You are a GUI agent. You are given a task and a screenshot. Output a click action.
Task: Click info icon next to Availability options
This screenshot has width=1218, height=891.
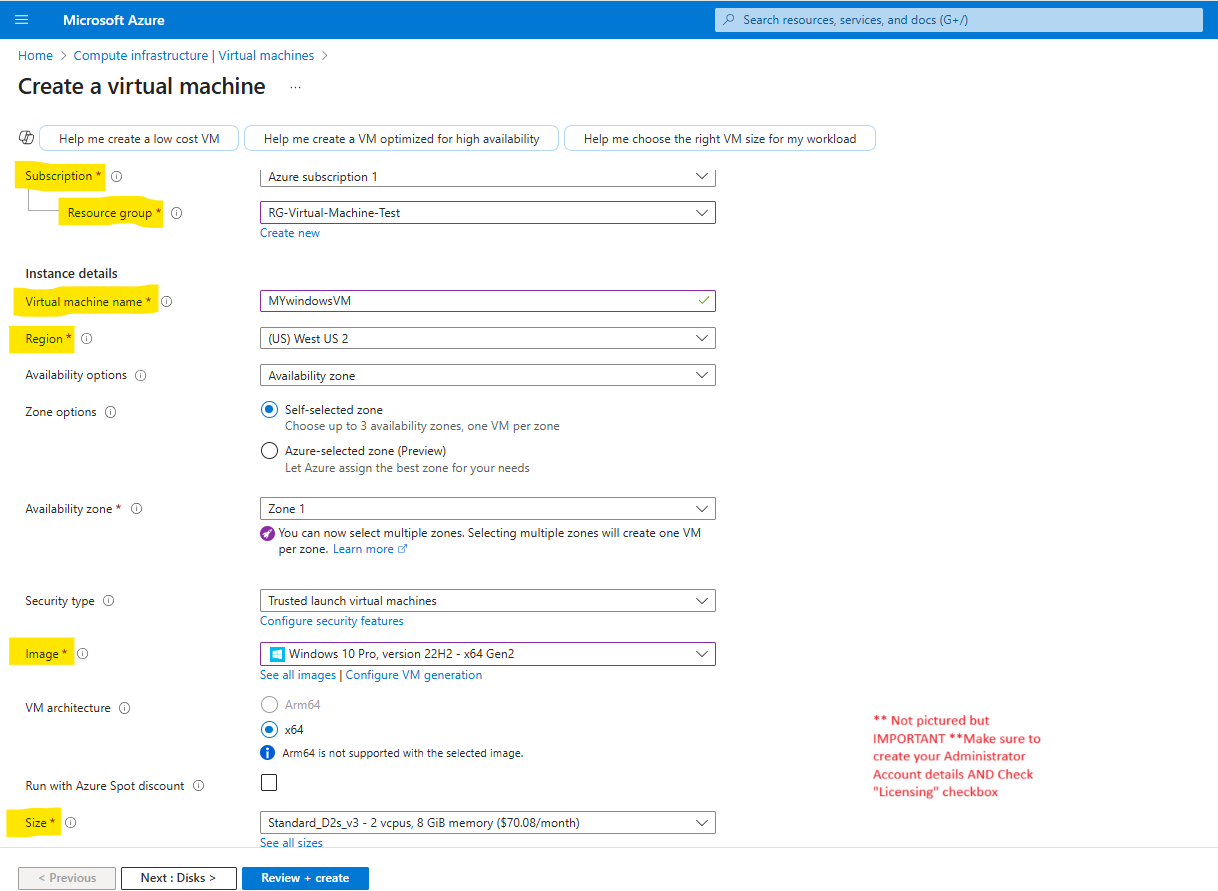click(x=140, y=376)
